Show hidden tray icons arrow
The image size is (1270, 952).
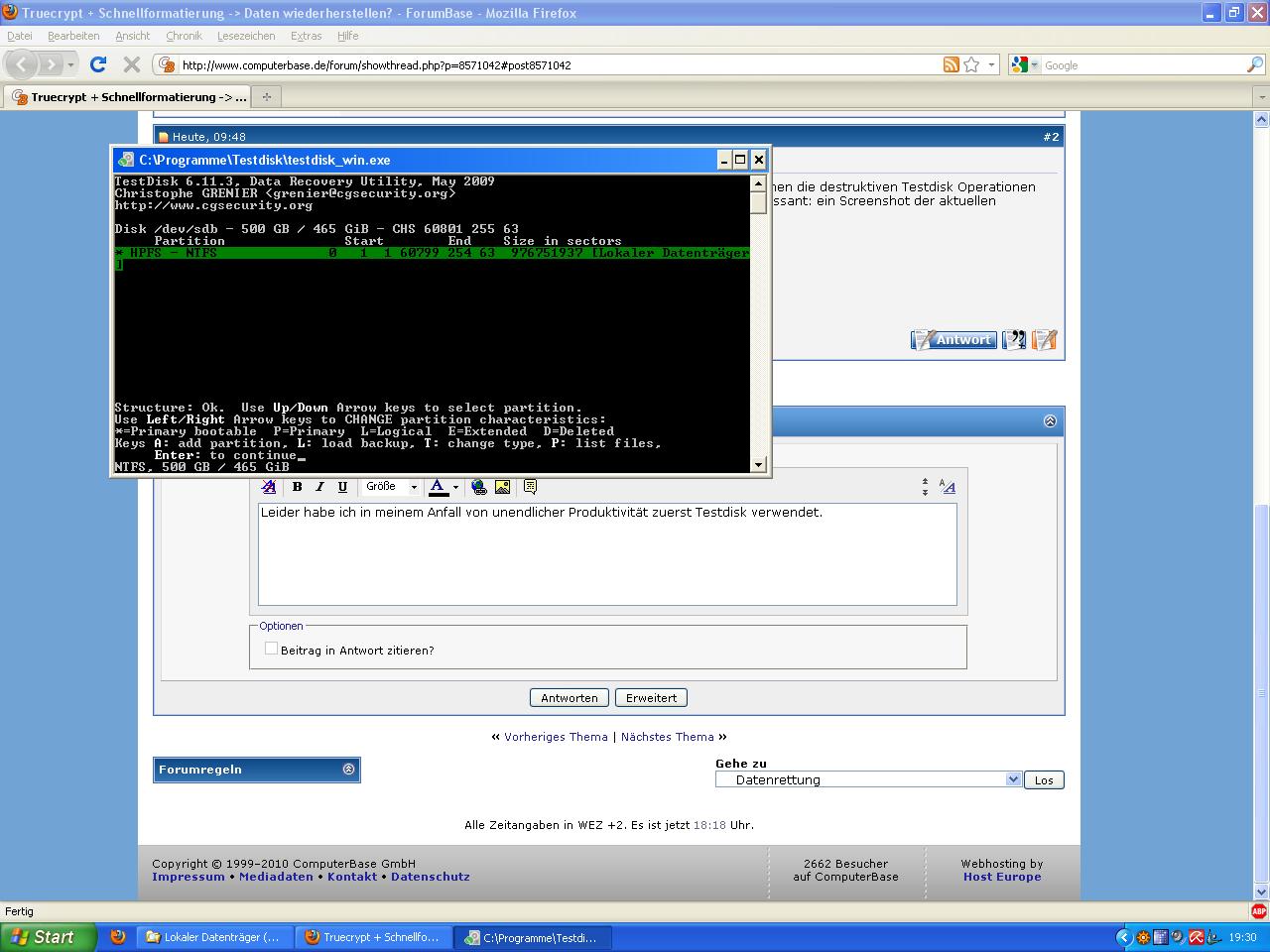click(x=1123, y=937)
